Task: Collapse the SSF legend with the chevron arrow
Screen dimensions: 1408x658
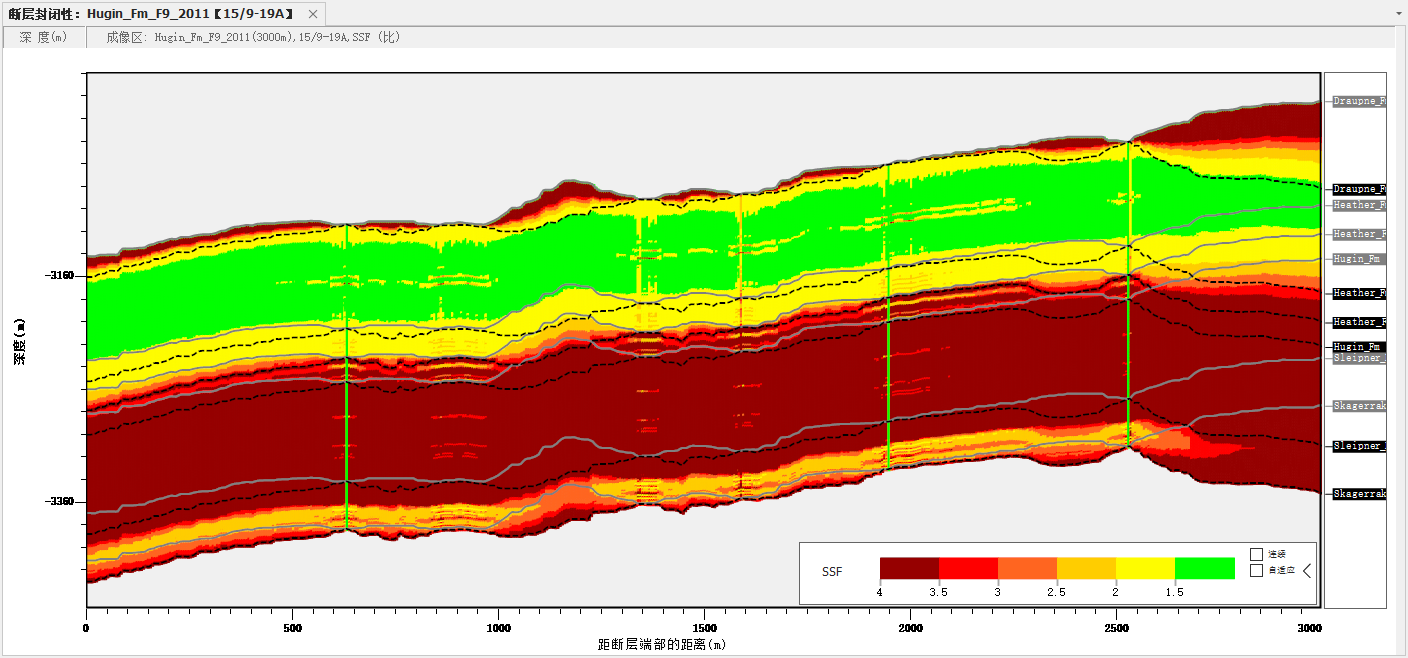Action: (1306, 571)
